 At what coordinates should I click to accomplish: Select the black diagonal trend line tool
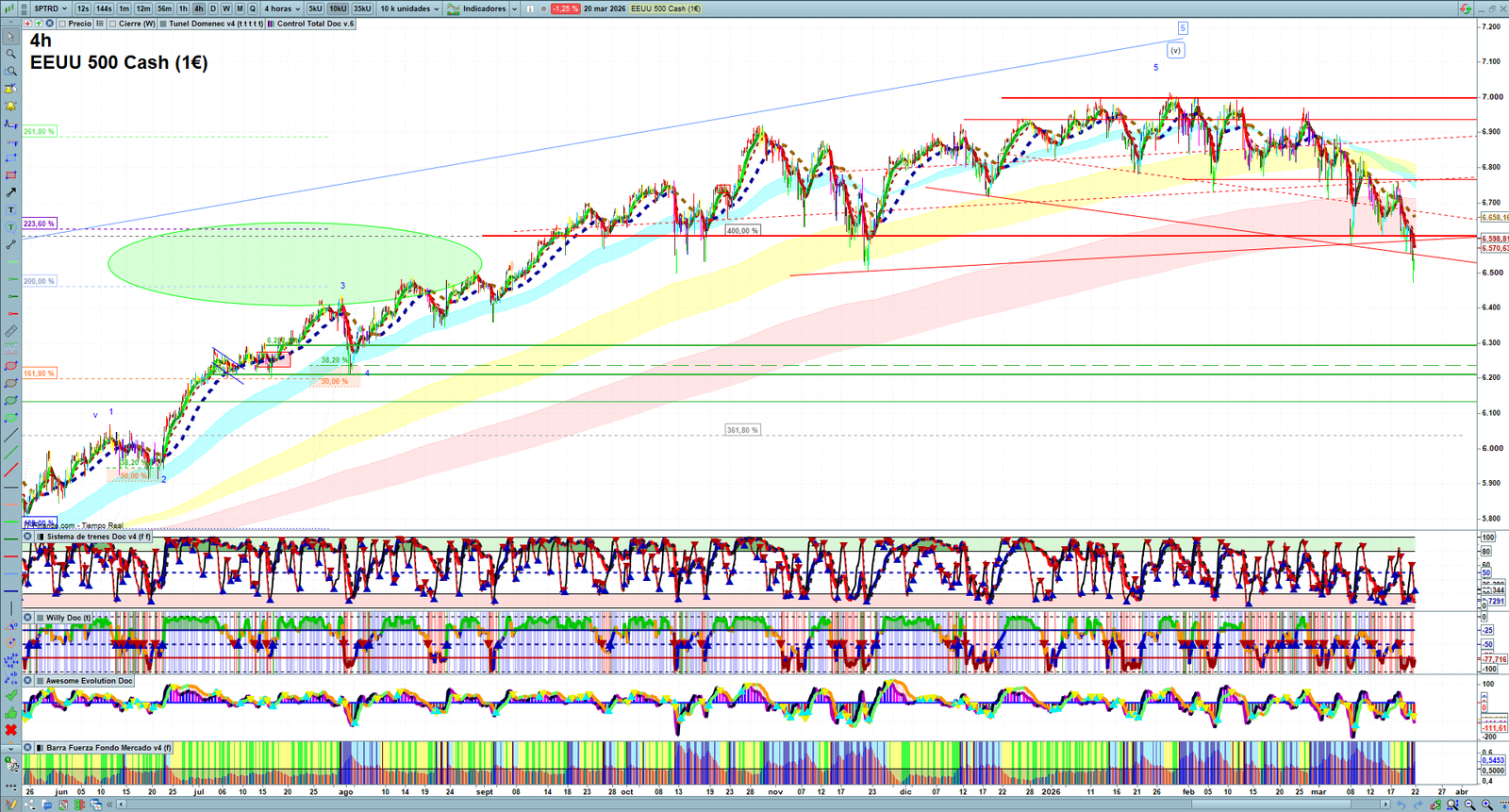[x=10, y=436]
